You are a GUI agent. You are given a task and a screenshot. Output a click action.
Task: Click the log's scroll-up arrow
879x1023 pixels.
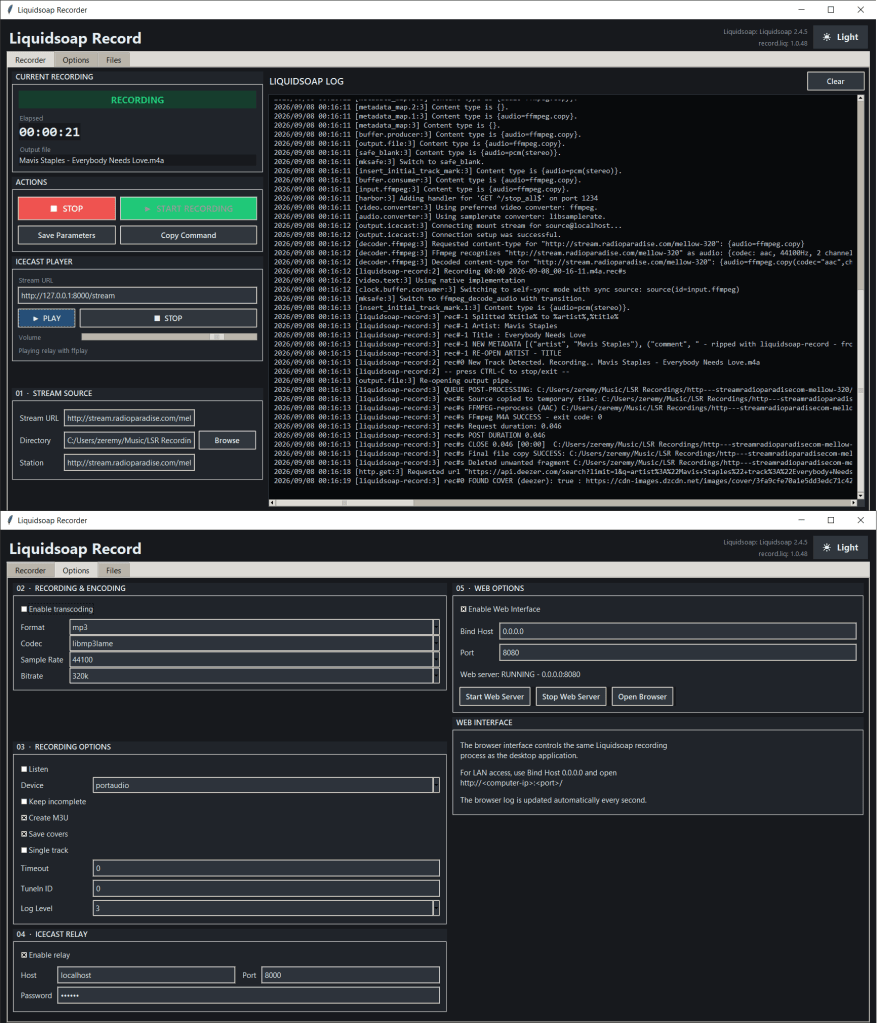861,98
